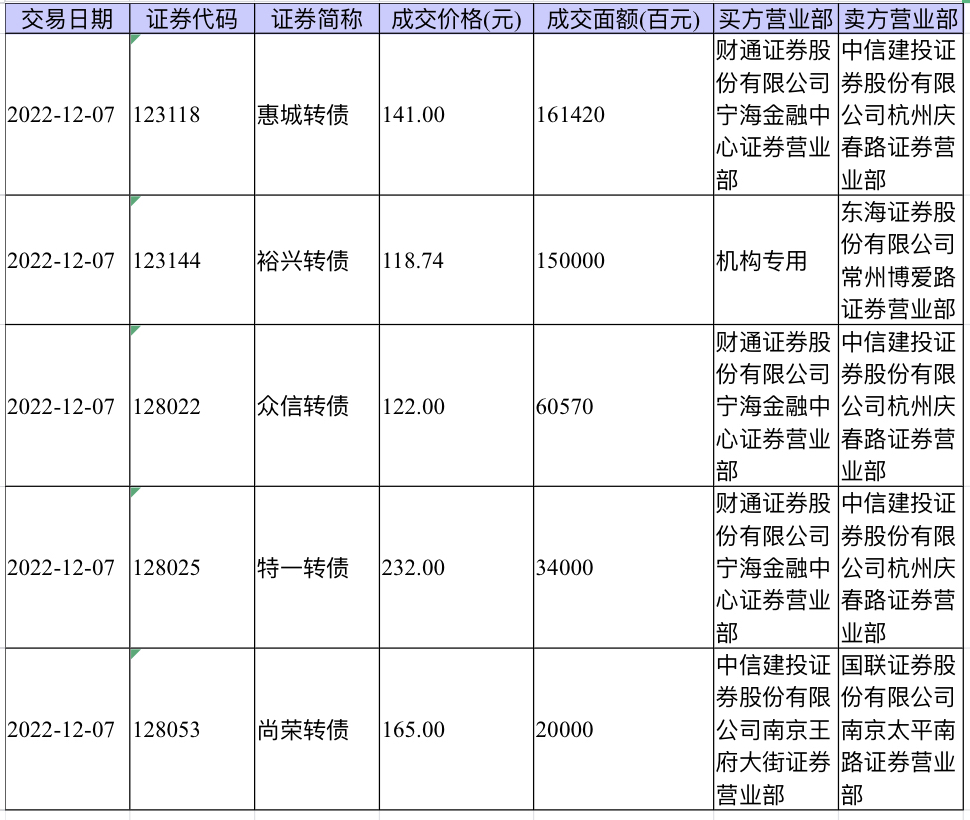Viewport: 970px width, 820px height.
Task: Click the price cell 122.00
Action: [457, 406]
